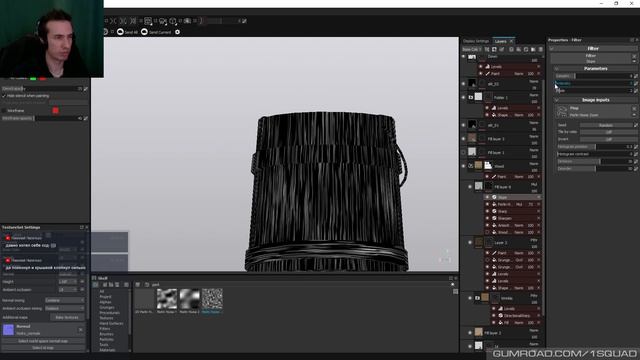640x360 pixels.
Task: Select the Fill layer 3 thumbnail
Action: [472, 138]
